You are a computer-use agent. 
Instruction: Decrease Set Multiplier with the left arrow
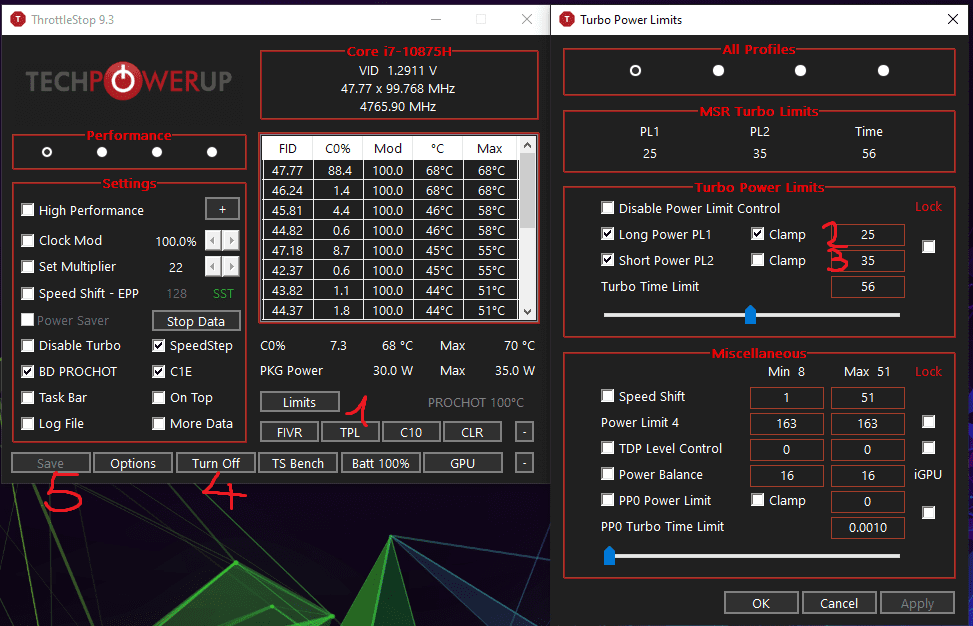(x=213, y=267)
